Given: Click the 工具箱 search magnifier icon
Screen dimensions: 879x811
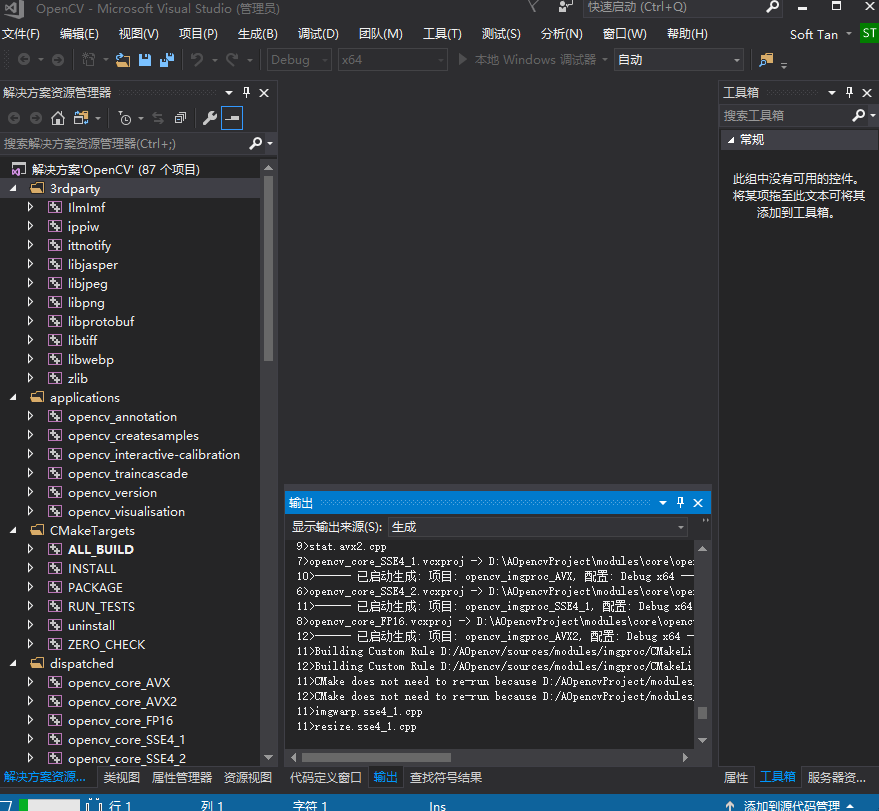Looking at the screenshot, I should point(859,115).
